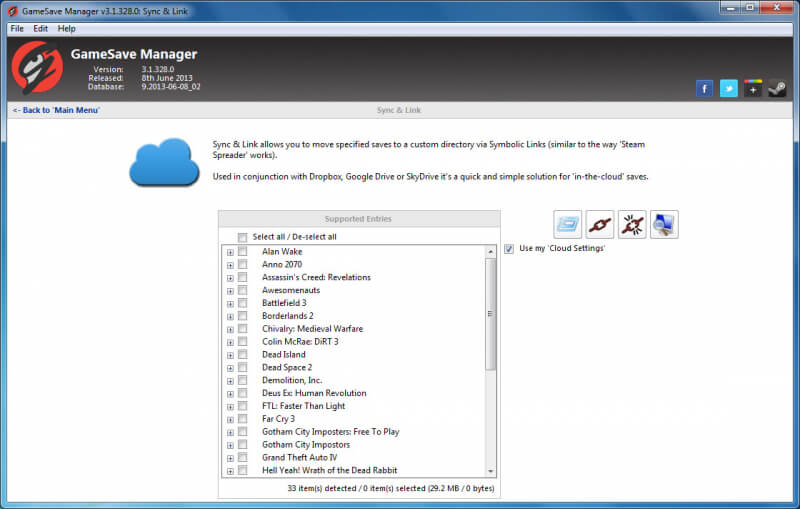Open the Steam group icon

(777, 89)
